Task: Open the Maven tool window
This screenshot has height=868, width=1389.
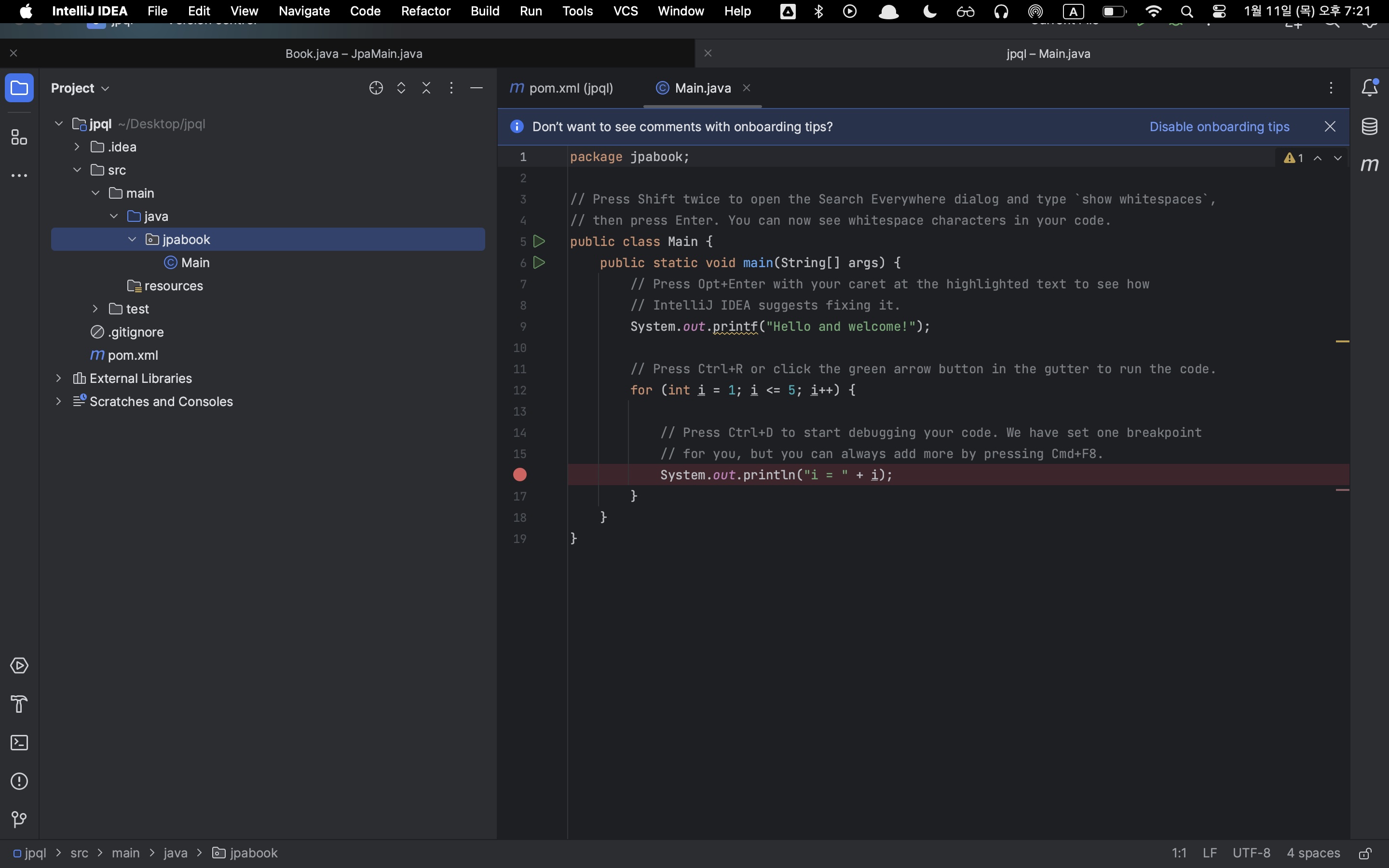Action: tap(1370, 165)
